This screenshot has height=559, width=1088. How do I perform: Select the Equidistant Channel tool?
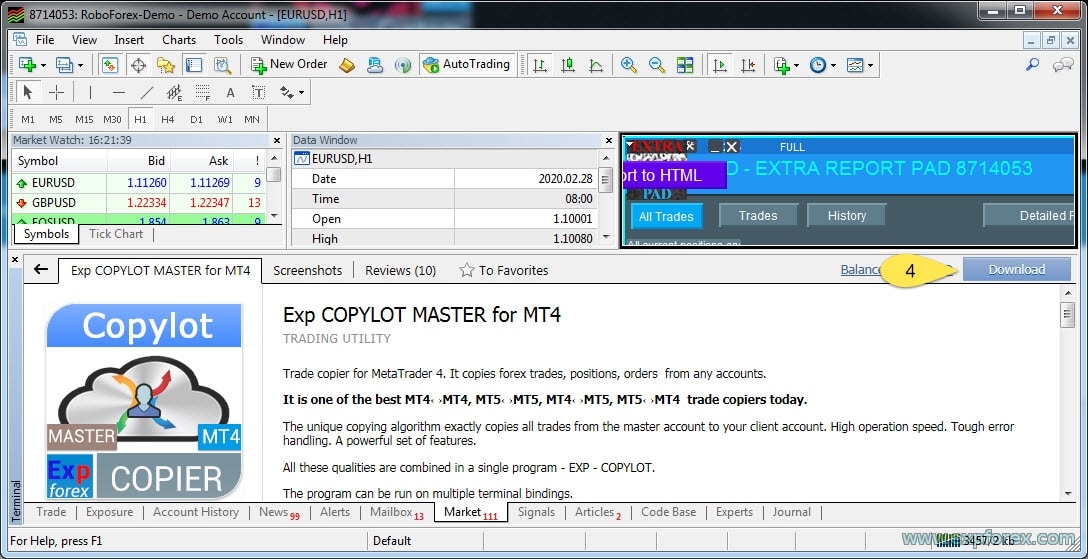[174, 92]
